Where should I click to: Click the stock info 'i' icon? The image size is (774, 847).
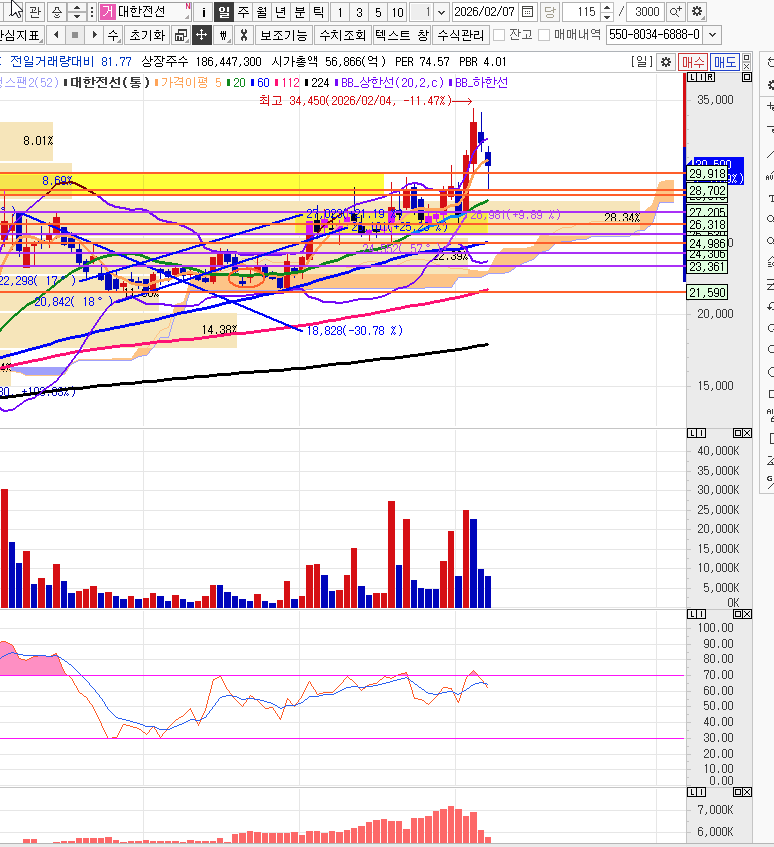point(204,12)
